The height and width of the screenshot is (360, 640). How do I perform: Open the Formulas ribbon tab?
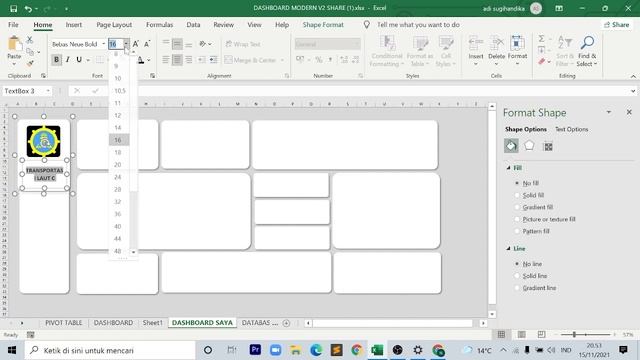coord(160,25)
